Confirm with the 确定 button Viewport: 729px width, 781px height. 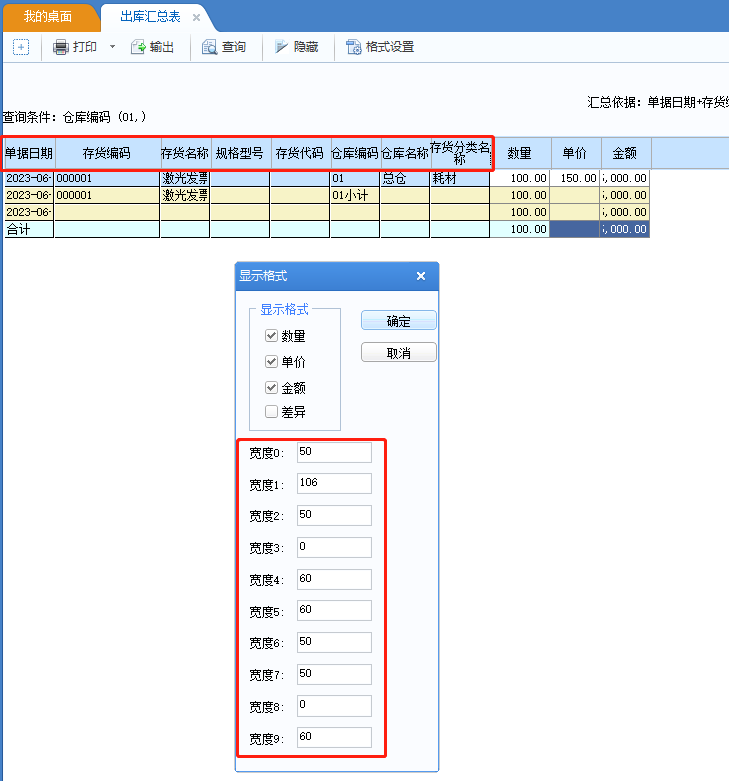click(399, 321)
